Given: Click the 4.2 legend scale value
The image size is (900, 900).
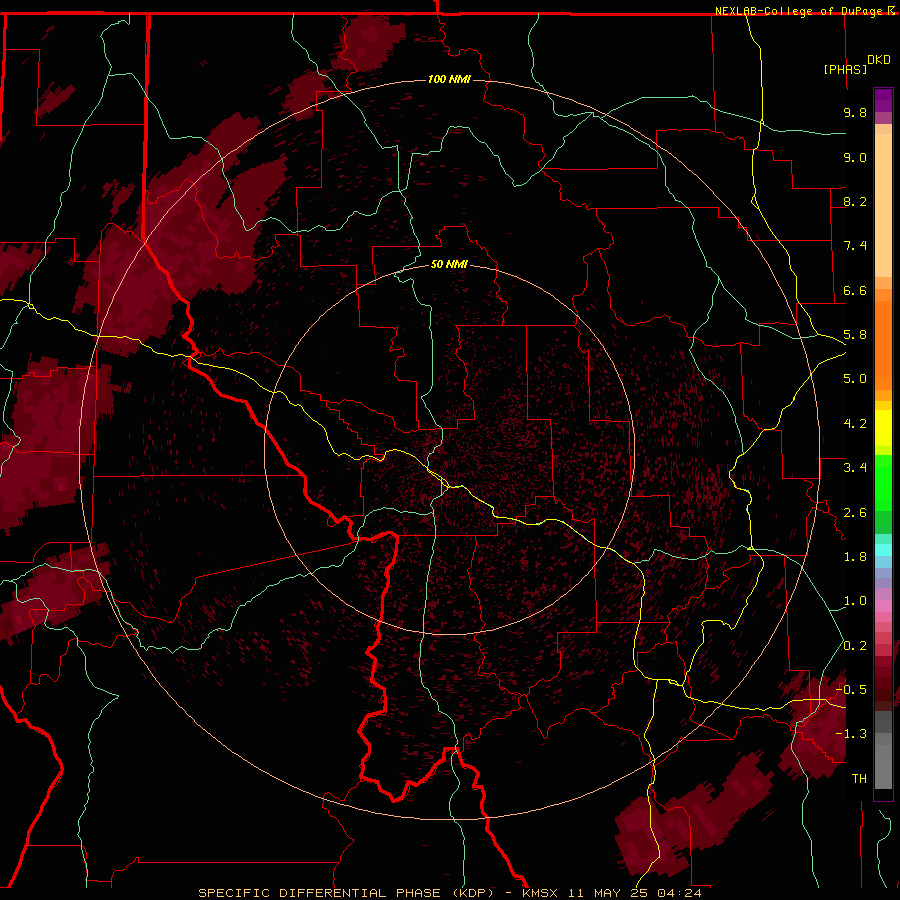Looking at the screenshot, I should point(855,424).
